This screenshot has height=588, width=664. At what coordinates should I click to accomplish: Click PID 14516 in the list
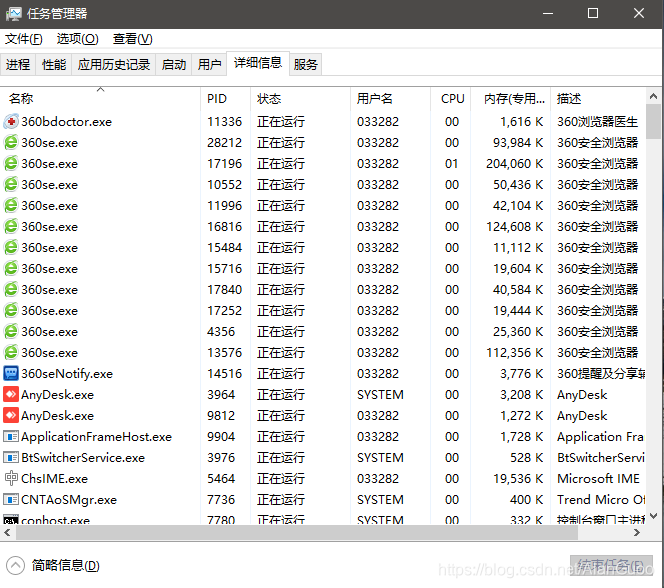[x=224, y=374]
